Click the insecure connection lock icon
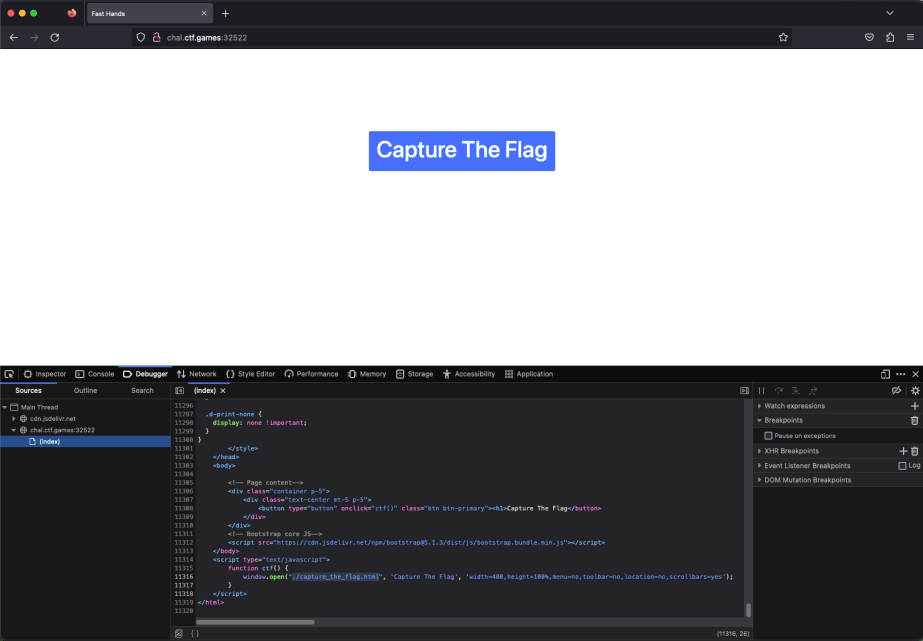This screenshot has width=923, height=641. [x=157, y=38]
